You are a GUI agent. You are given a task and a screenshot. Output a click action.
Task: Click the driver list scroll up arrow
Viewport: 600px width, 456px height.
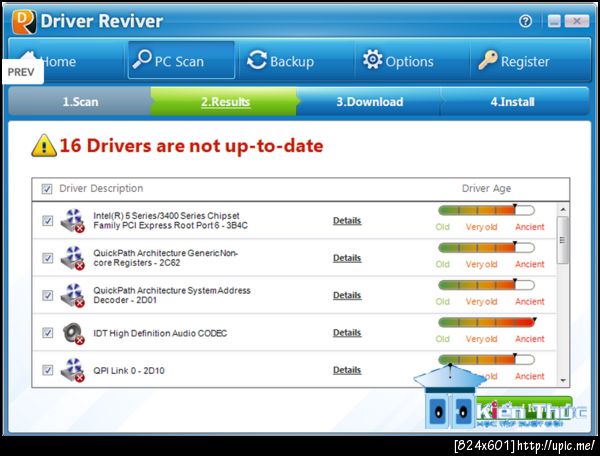[563, 209]
